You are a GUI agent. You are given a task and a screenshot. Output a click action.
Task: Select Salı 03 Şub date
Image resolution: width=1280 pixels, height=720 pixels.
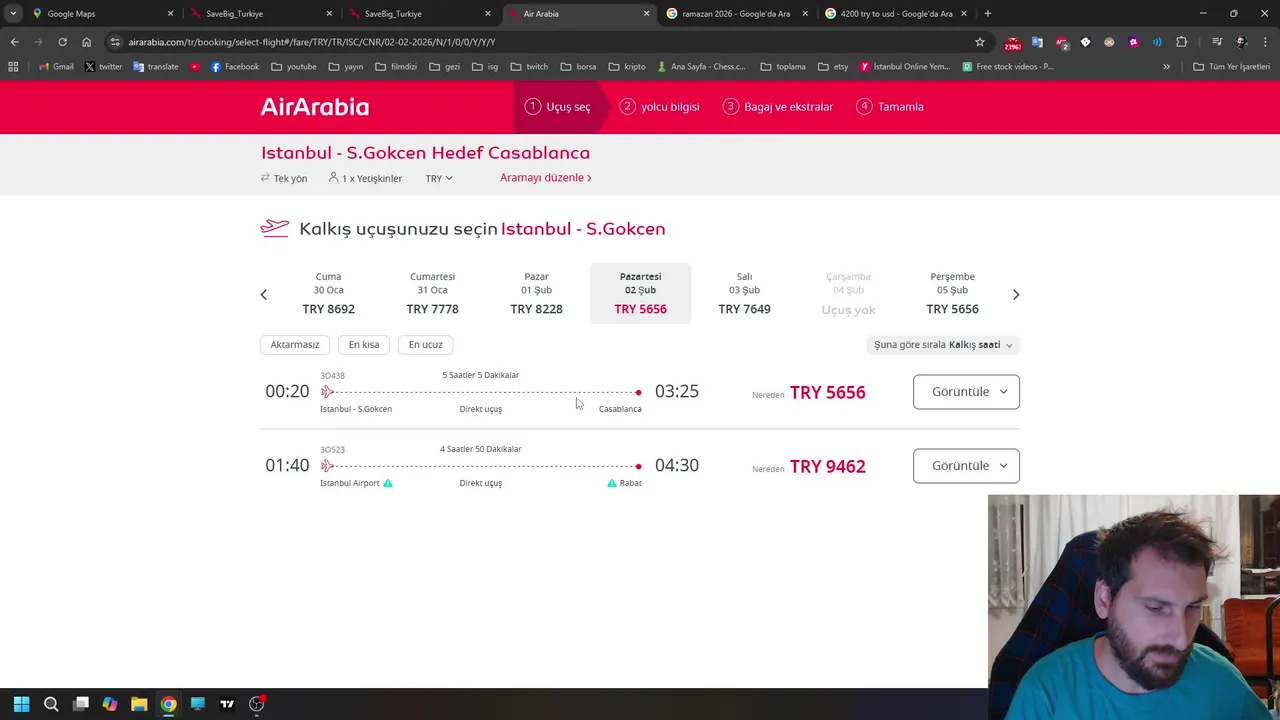point(744,293)
